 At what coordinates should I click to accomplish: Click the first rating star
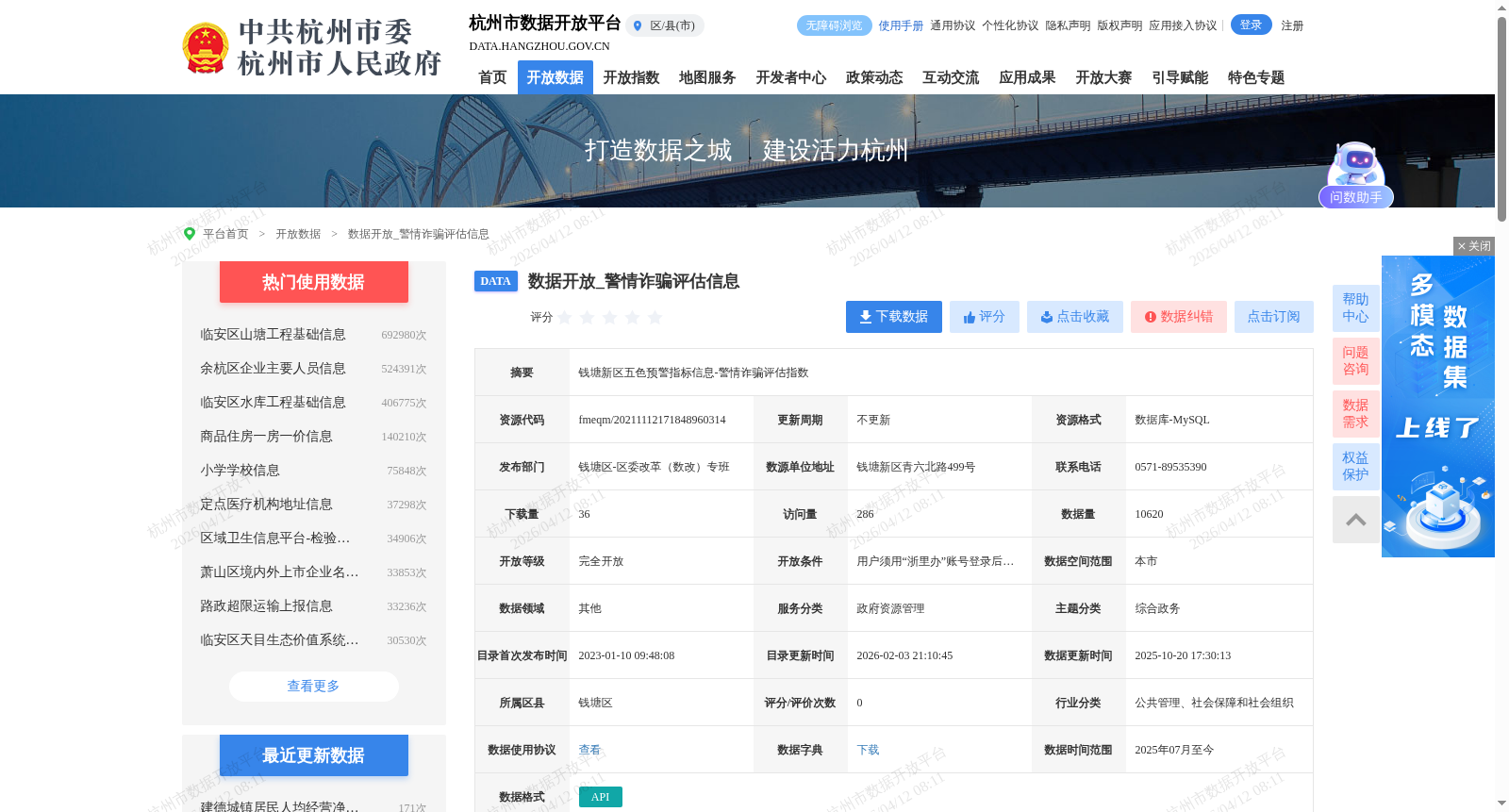click(565, 317)
